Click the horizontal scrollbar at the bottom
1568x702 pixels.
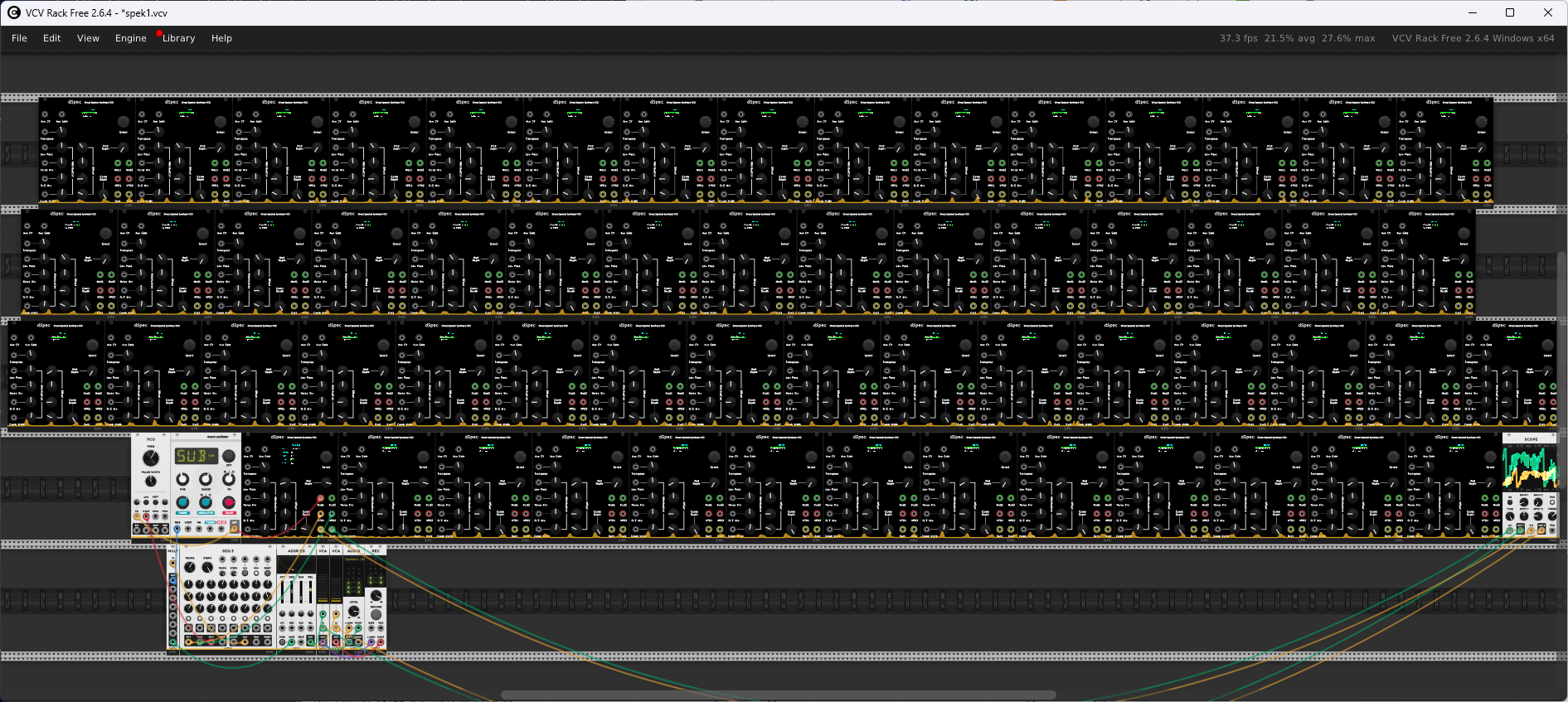(x=778, y=695)
